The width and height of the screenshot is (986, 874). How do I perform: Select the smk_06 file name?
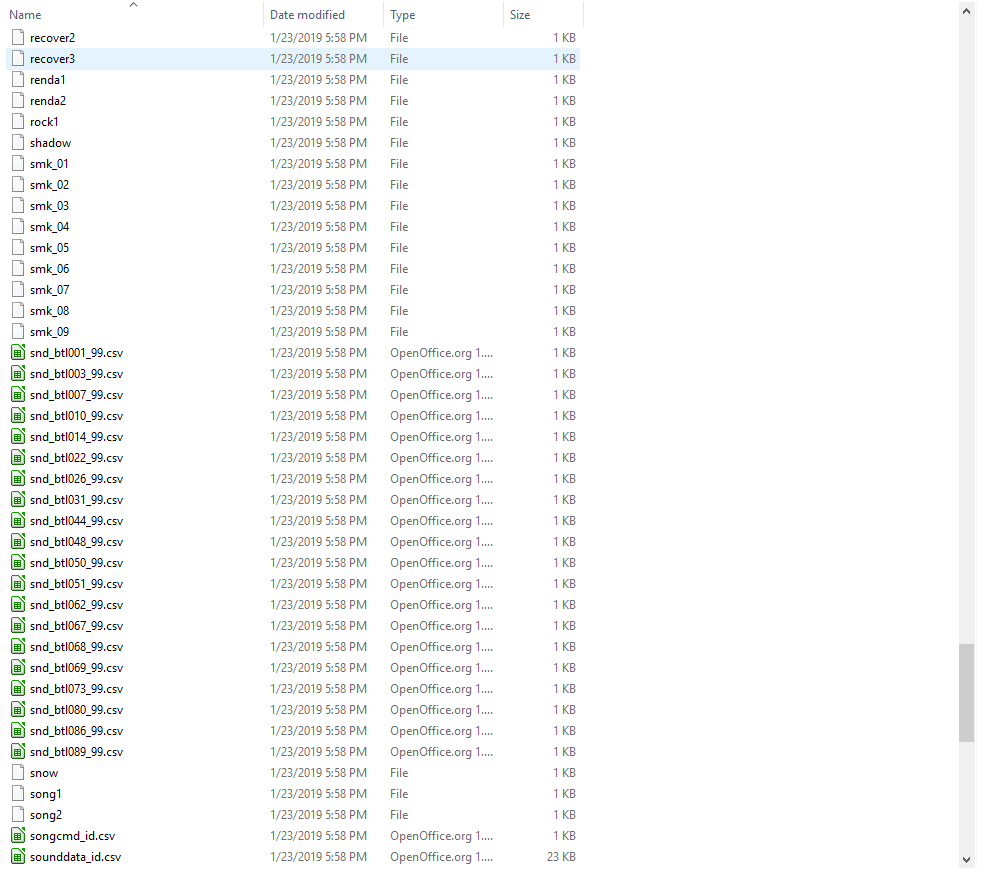[50, 269]
